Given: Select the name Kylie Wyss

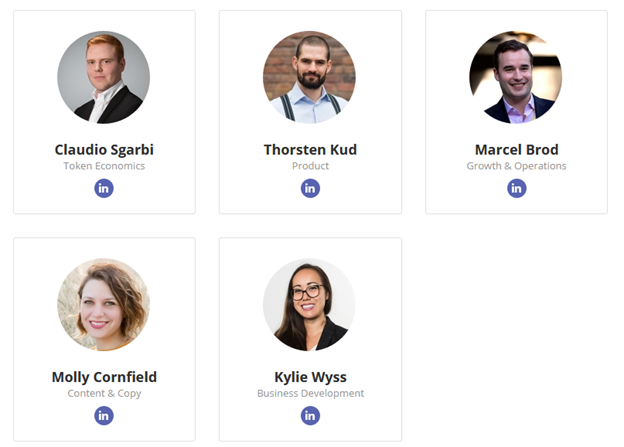Looking at the screenshot, I should click(310, 377).
